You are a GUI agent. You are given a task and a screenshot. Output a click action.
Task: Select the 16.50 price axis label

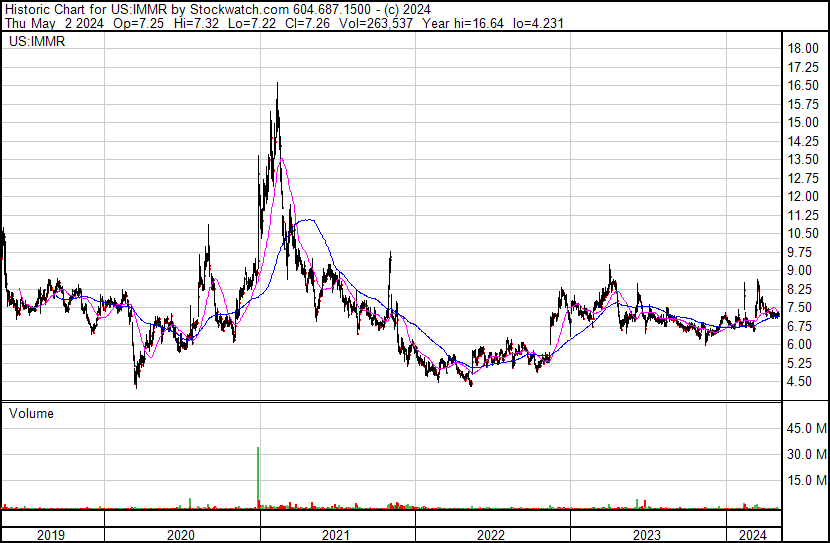803,85
